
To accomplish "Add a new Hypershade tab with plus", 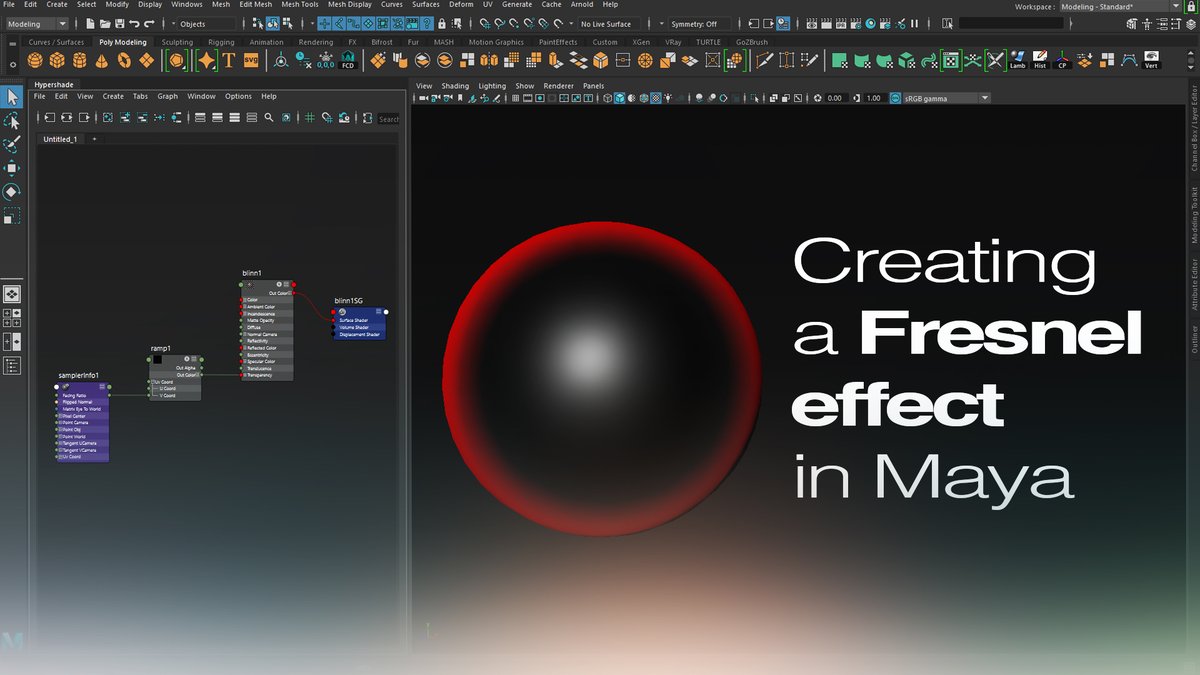I will click(x=94, y=139).
